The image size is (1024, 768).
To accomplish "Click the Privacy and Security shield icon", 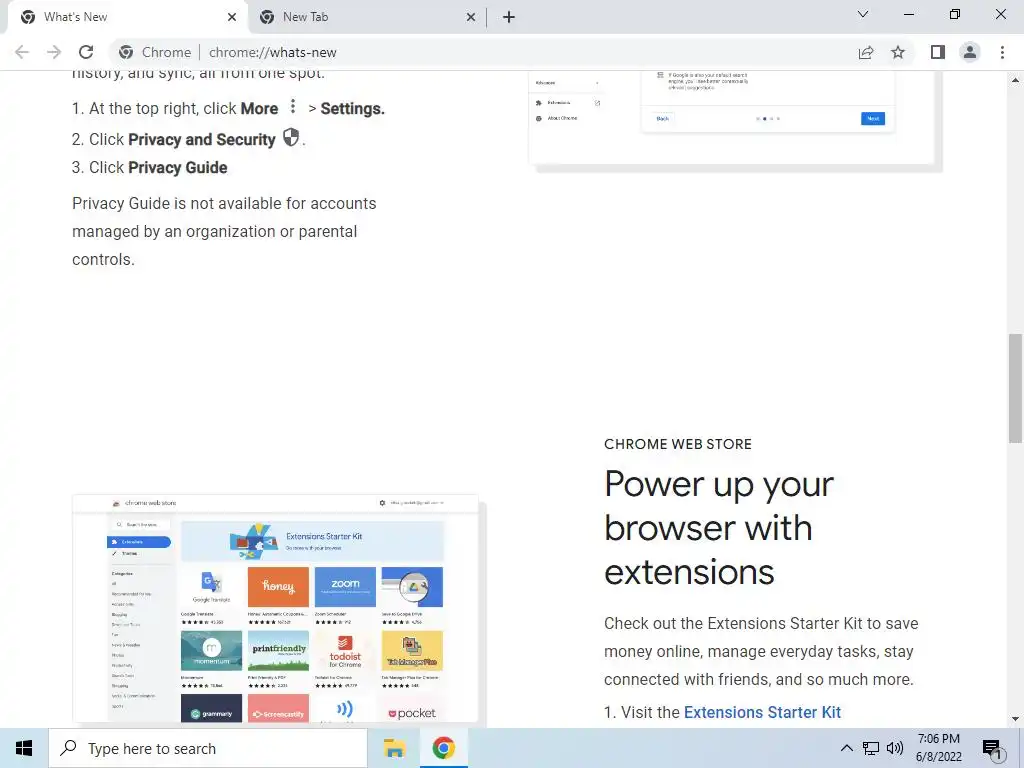I will coord(291,137).
